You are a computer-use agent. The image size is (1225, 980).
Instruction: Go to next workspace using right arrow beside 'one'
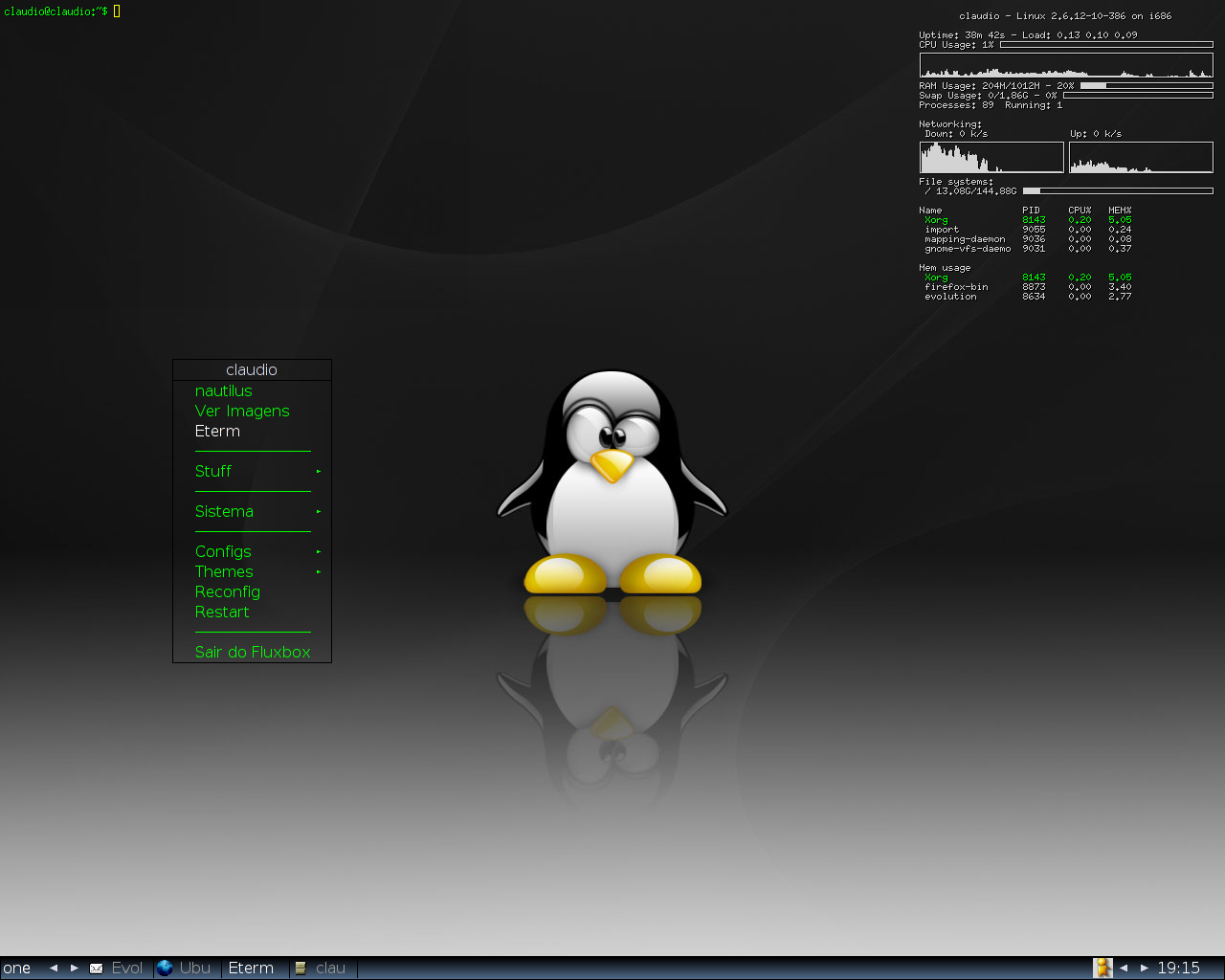(x=74, y=968)
